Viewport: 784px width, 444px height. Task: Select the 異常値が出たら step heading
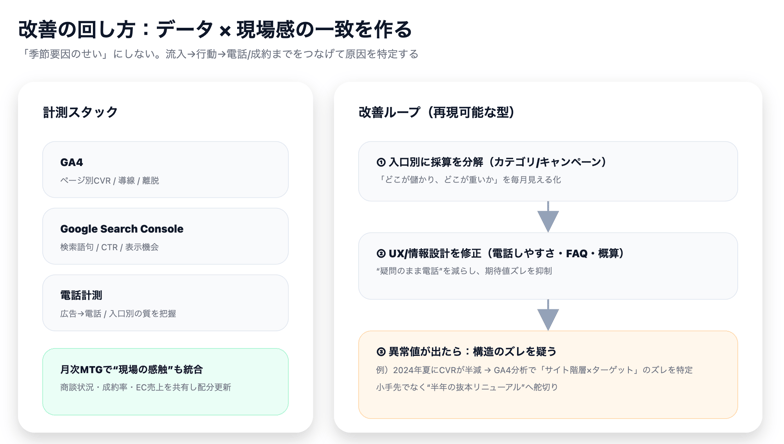tap(472, 352)
